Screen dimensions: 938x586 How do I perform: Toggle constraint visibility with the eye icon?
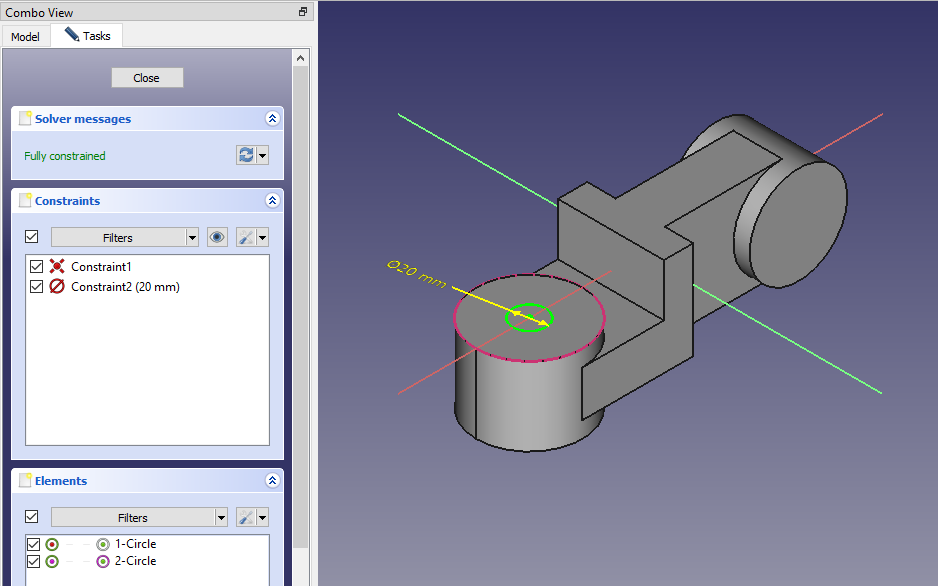pos(217,237)
